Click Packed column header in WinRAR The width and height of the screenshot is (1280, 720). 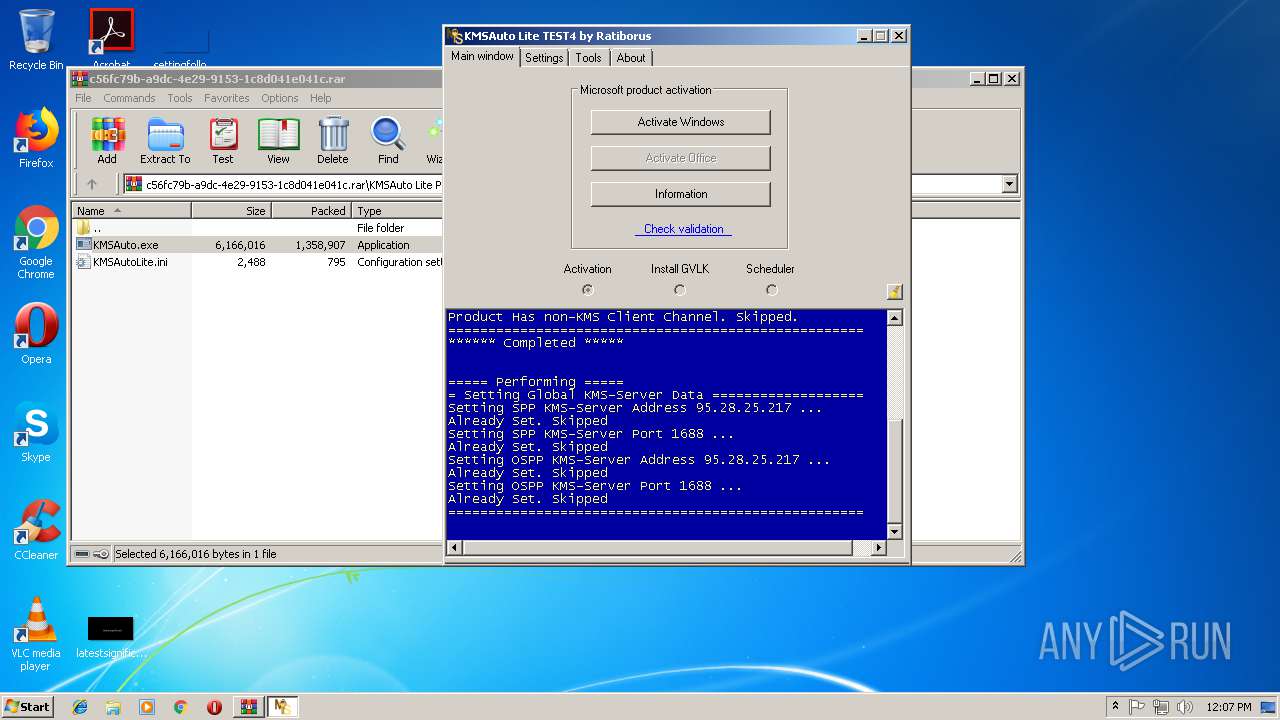pos(311,211)
